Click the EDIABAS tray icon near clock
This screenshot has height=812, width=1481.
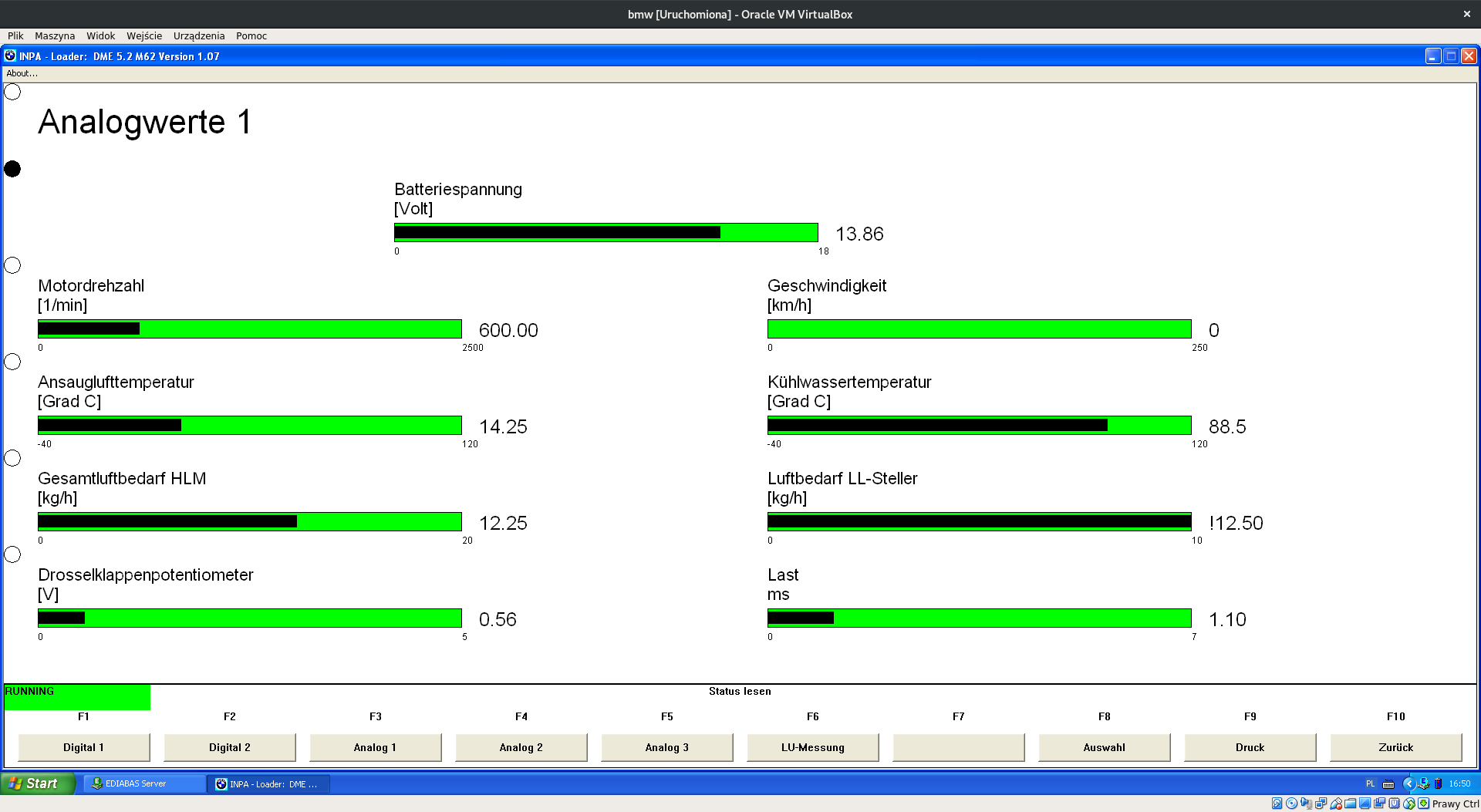(1423, 783)
